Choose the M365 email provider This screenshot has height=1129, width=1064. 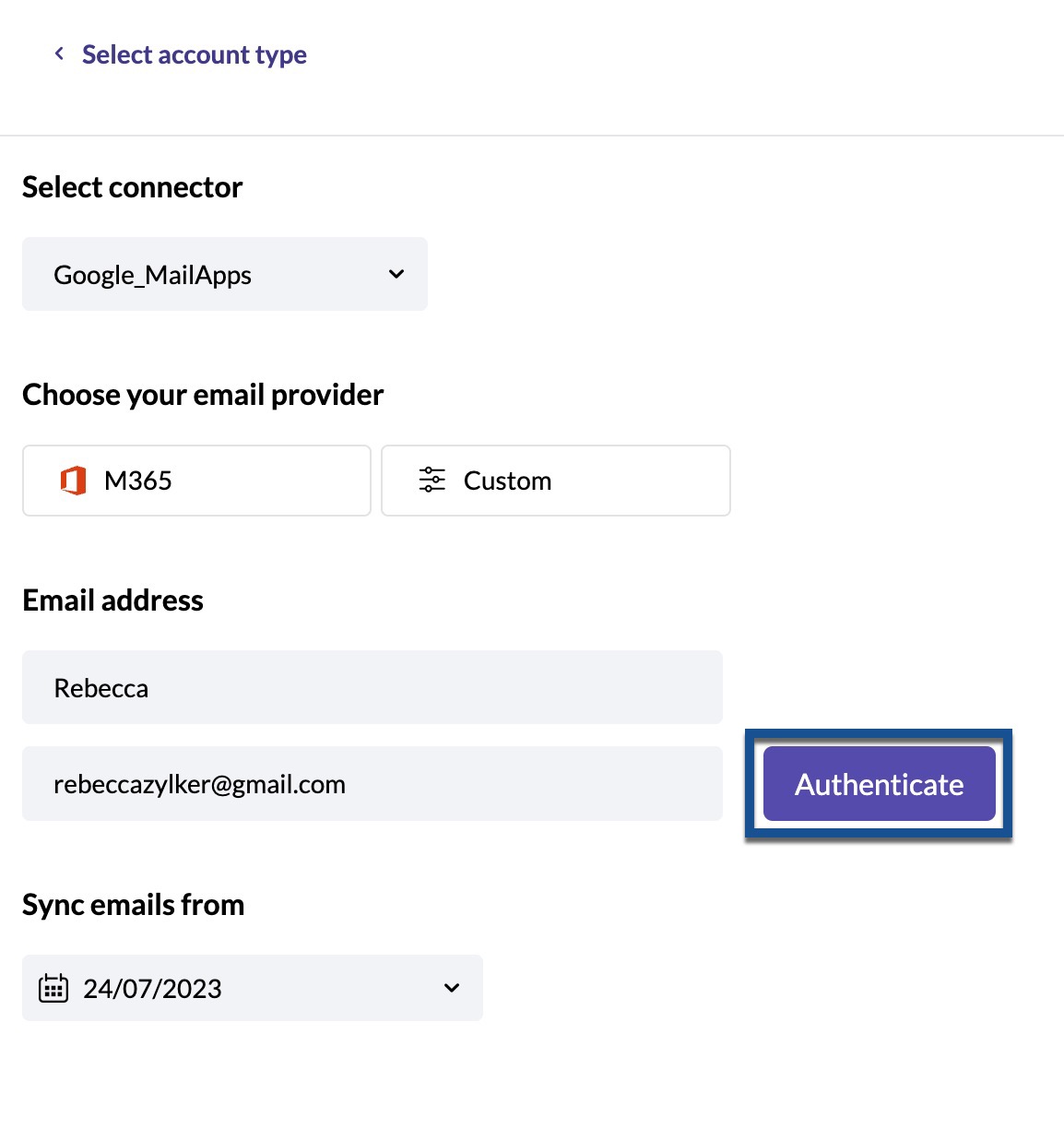point(196,481)
